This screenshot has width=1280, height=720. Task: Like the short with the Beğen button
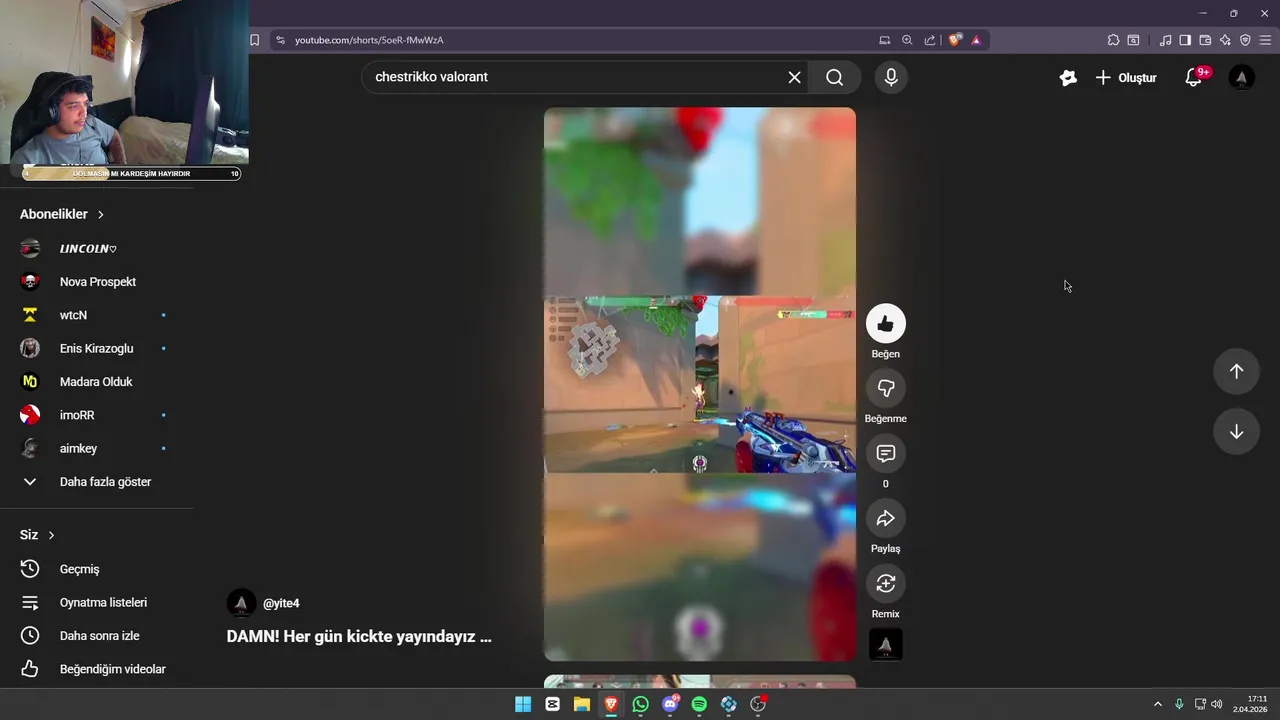point(885,324)
